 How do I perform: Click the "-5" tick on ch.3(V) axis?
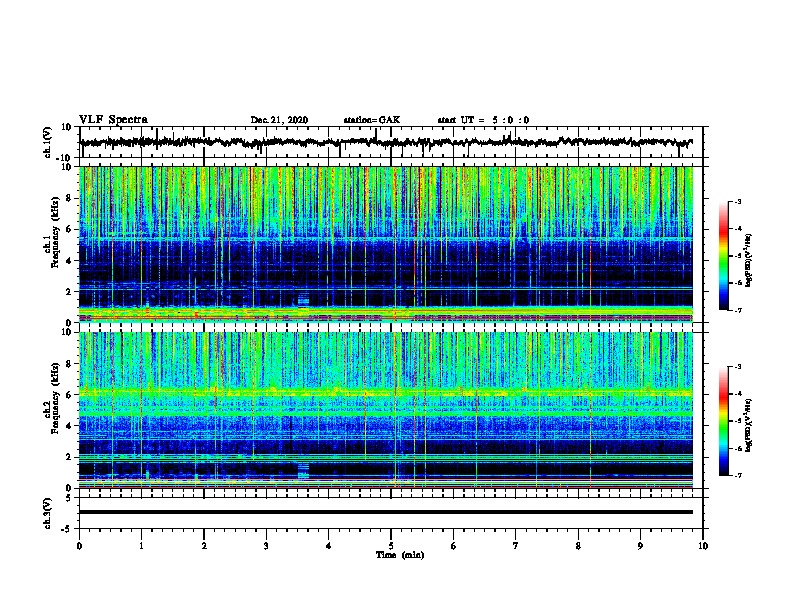click(x=67, y=529)
